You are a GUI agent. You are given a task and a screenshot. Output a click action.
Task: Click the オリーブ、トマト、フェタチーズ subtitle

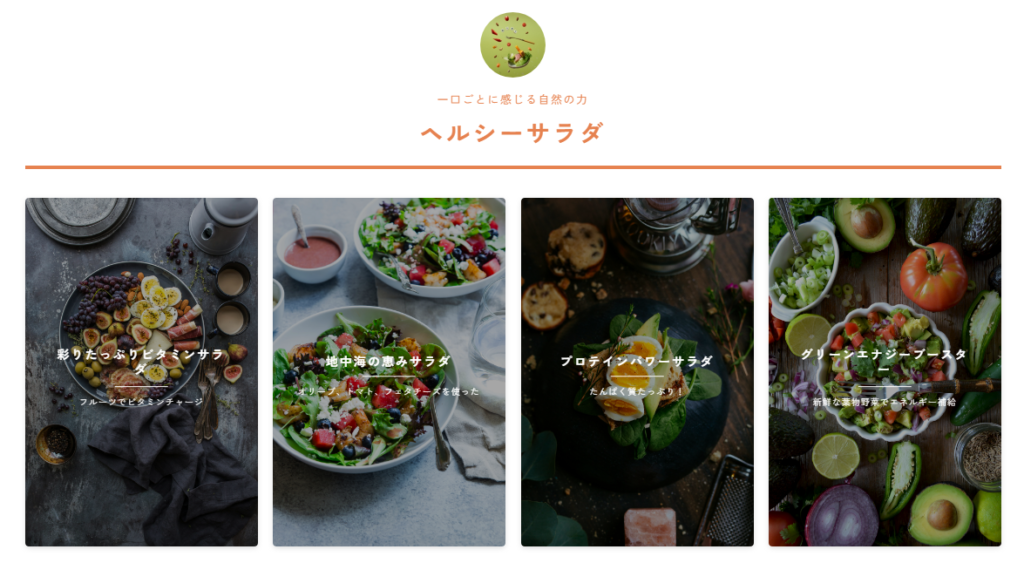[389, 391]
